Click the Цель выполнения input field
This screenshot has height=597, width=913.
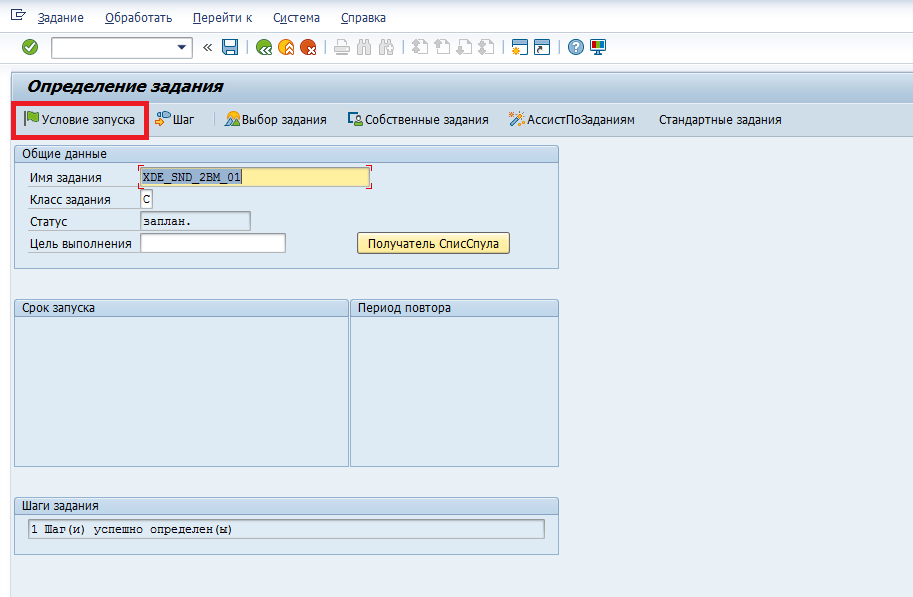pos(213,243)
